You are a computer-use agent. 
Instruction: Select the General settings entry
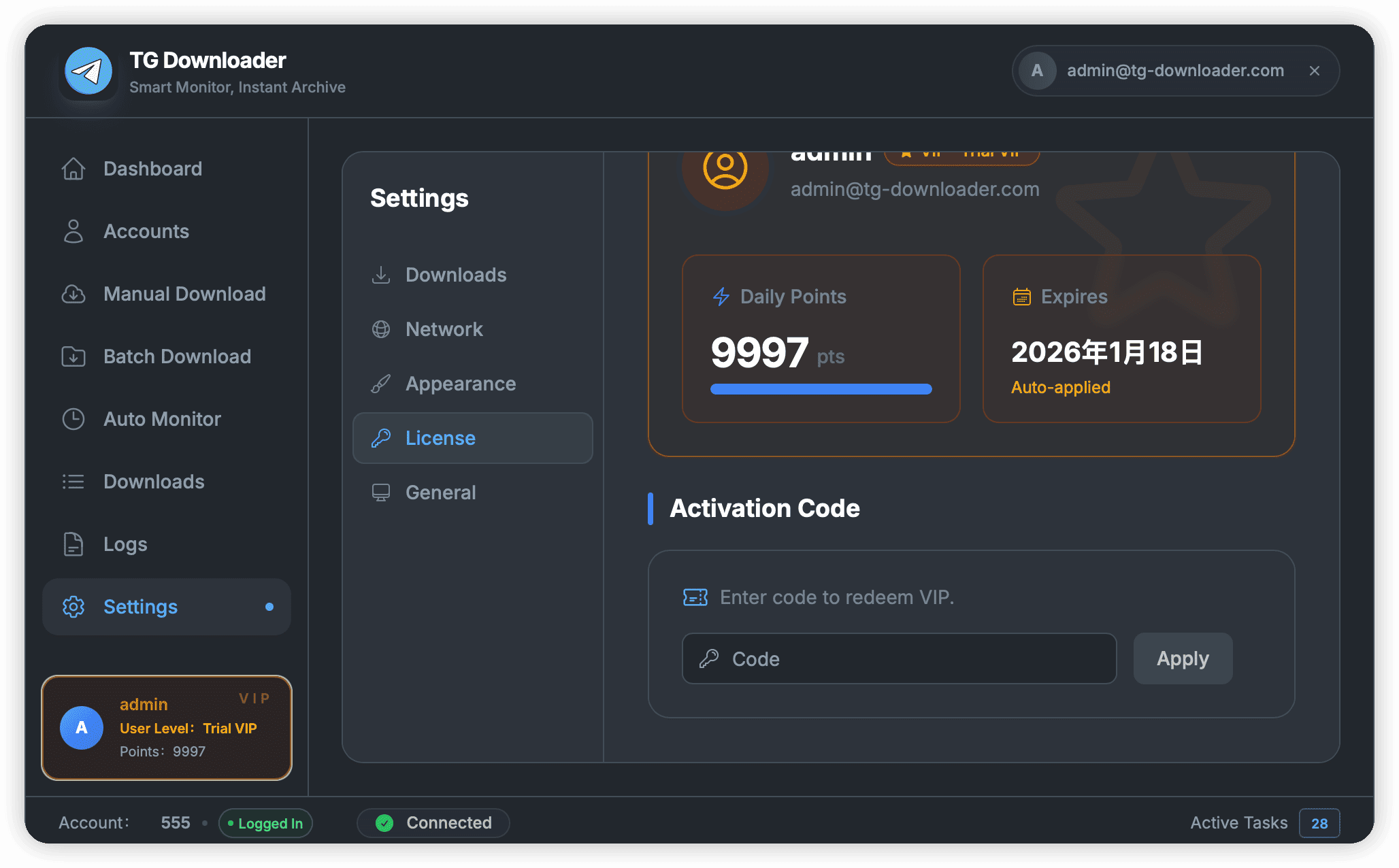pos(441,492)
